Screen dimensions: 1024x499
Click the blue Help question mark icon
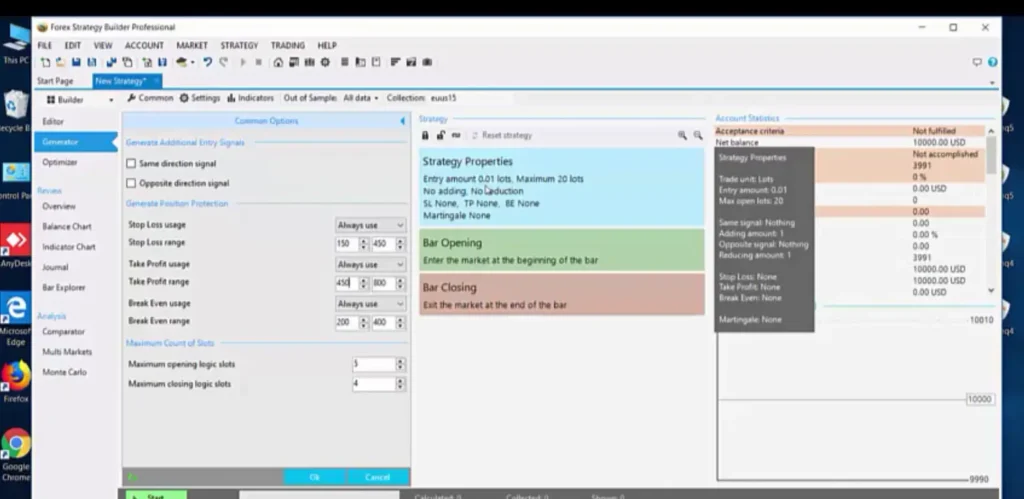coord(993,63)
